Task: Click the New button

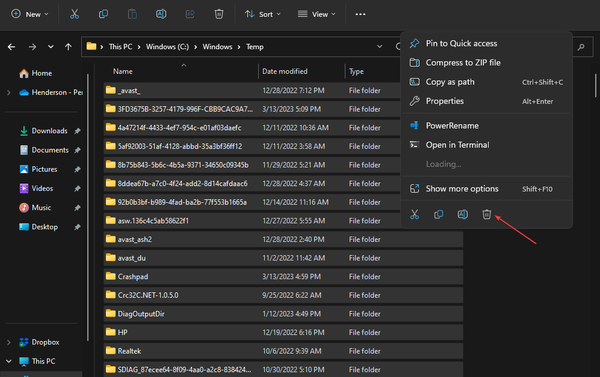Action: [x=30, y=14]
